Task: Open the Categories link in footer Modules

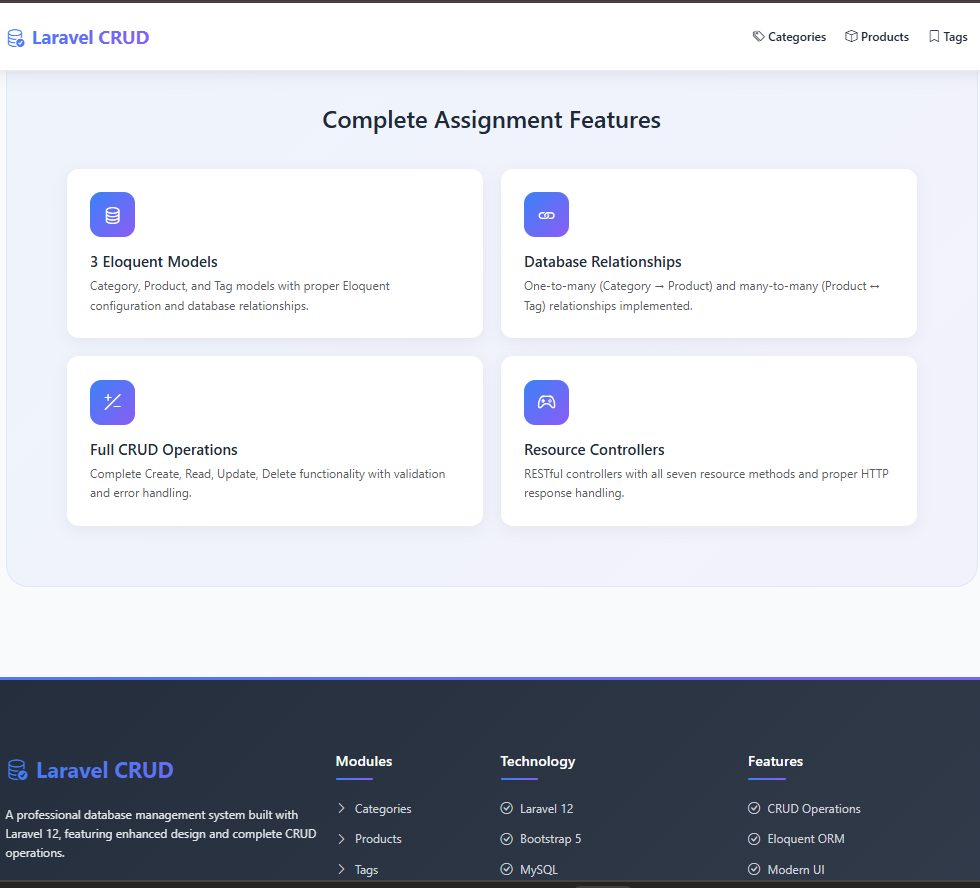Action: pyautogui.click(x=383, y=809)
